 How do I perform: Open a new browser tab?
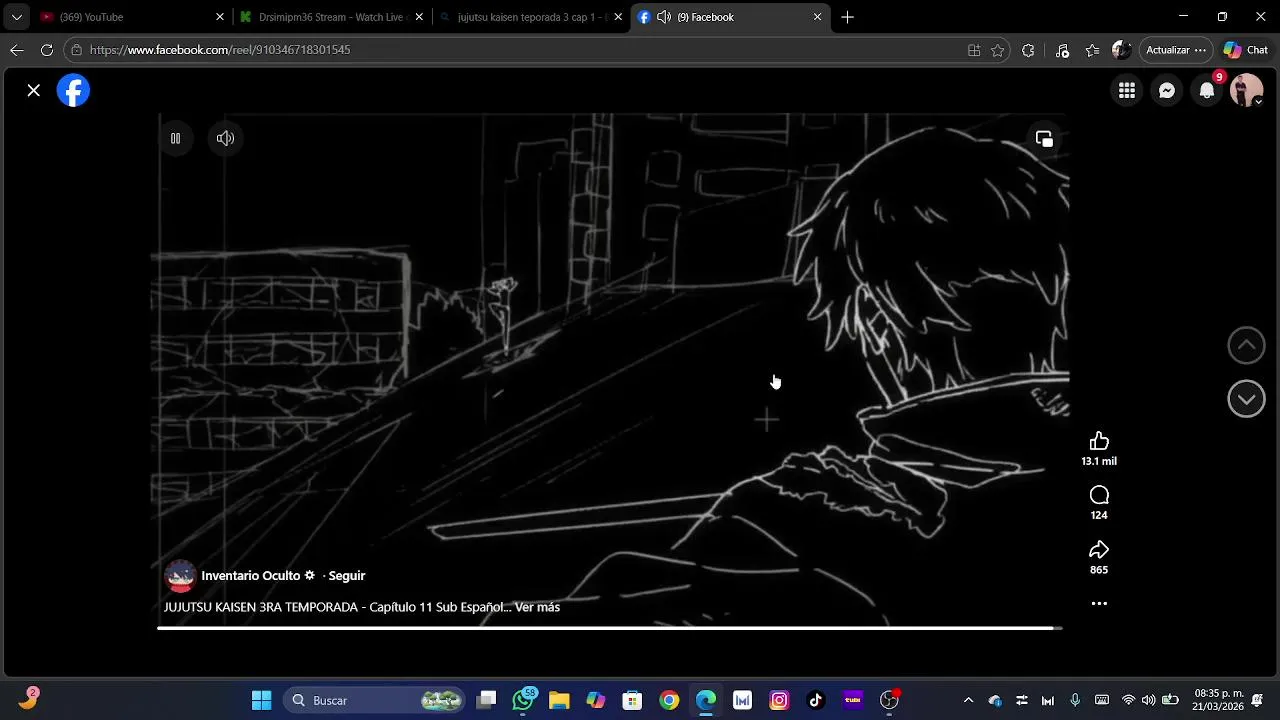[x=847, y=17]
